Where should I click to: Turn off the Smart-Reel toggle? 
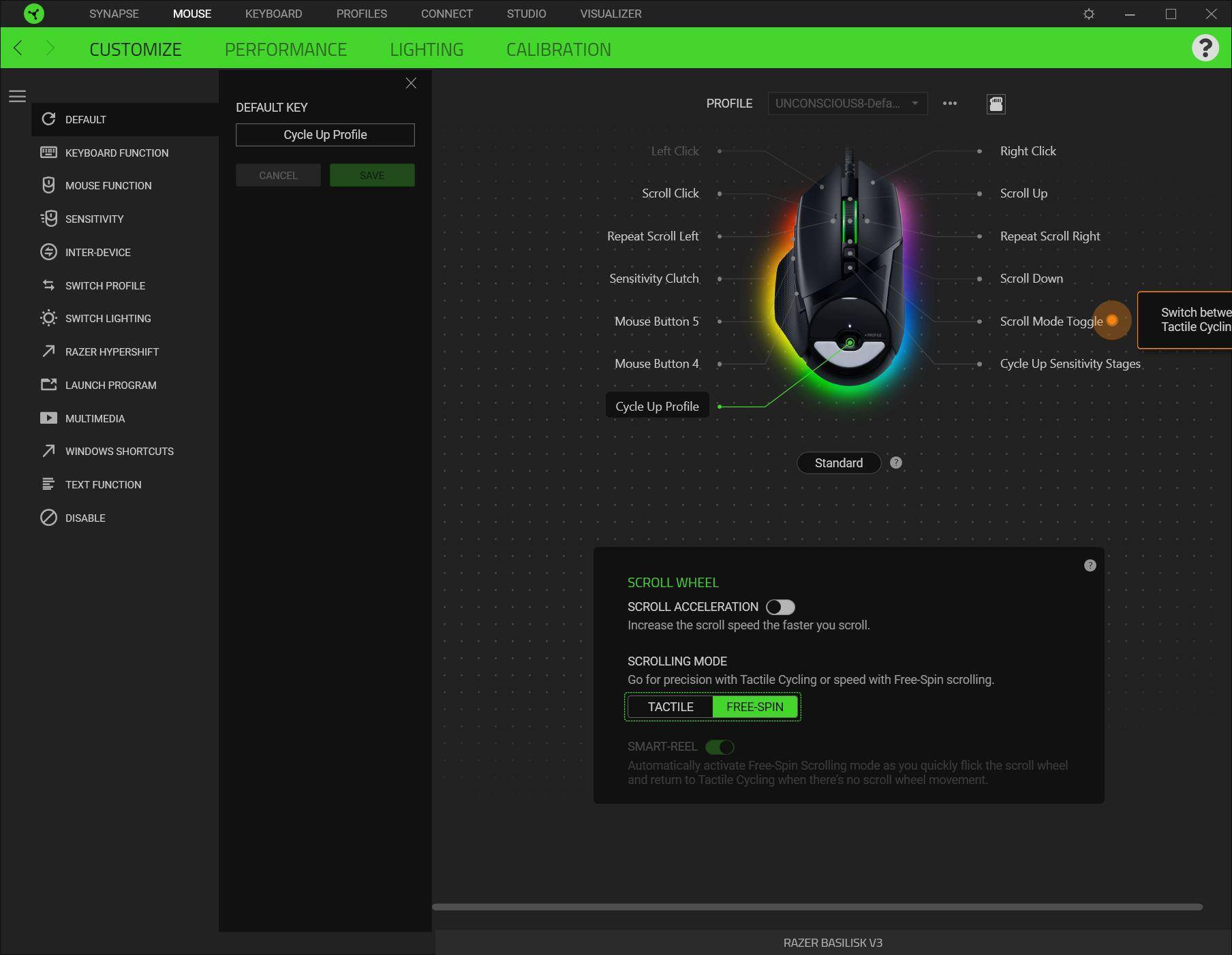(720, 747)
